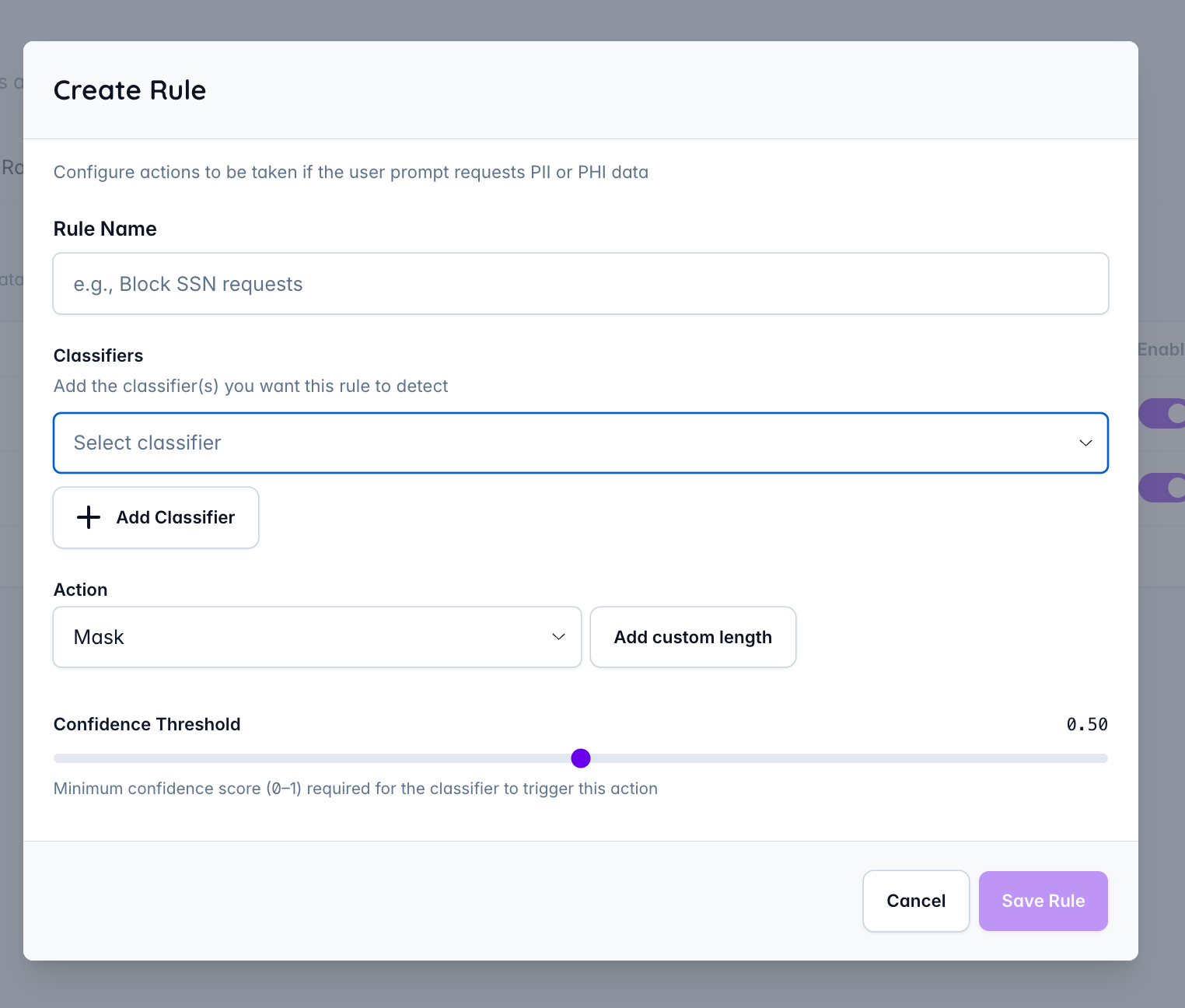Click the Add custom length button
The height and width of the screenshot is (1008, 1185).
tap(692, 636)
